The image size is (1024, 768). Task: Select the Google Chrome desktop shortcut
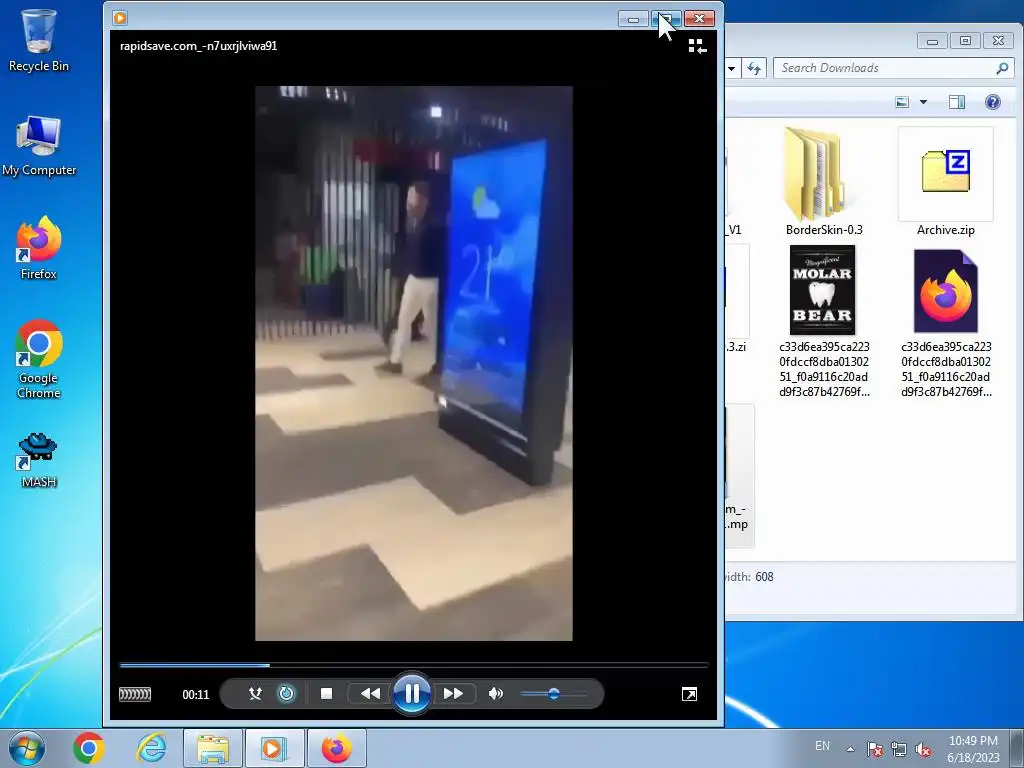coord(39,359)
